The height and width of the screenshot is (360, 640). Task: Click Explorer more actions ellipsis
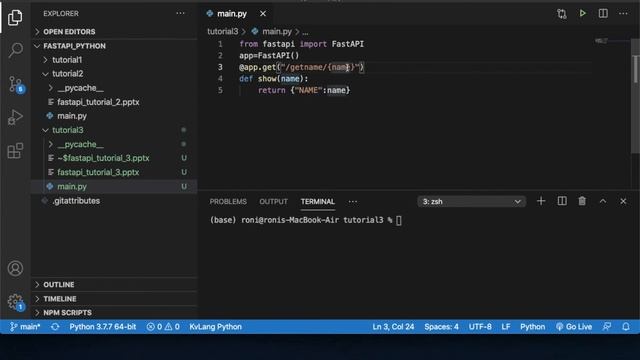click(180, 13)
